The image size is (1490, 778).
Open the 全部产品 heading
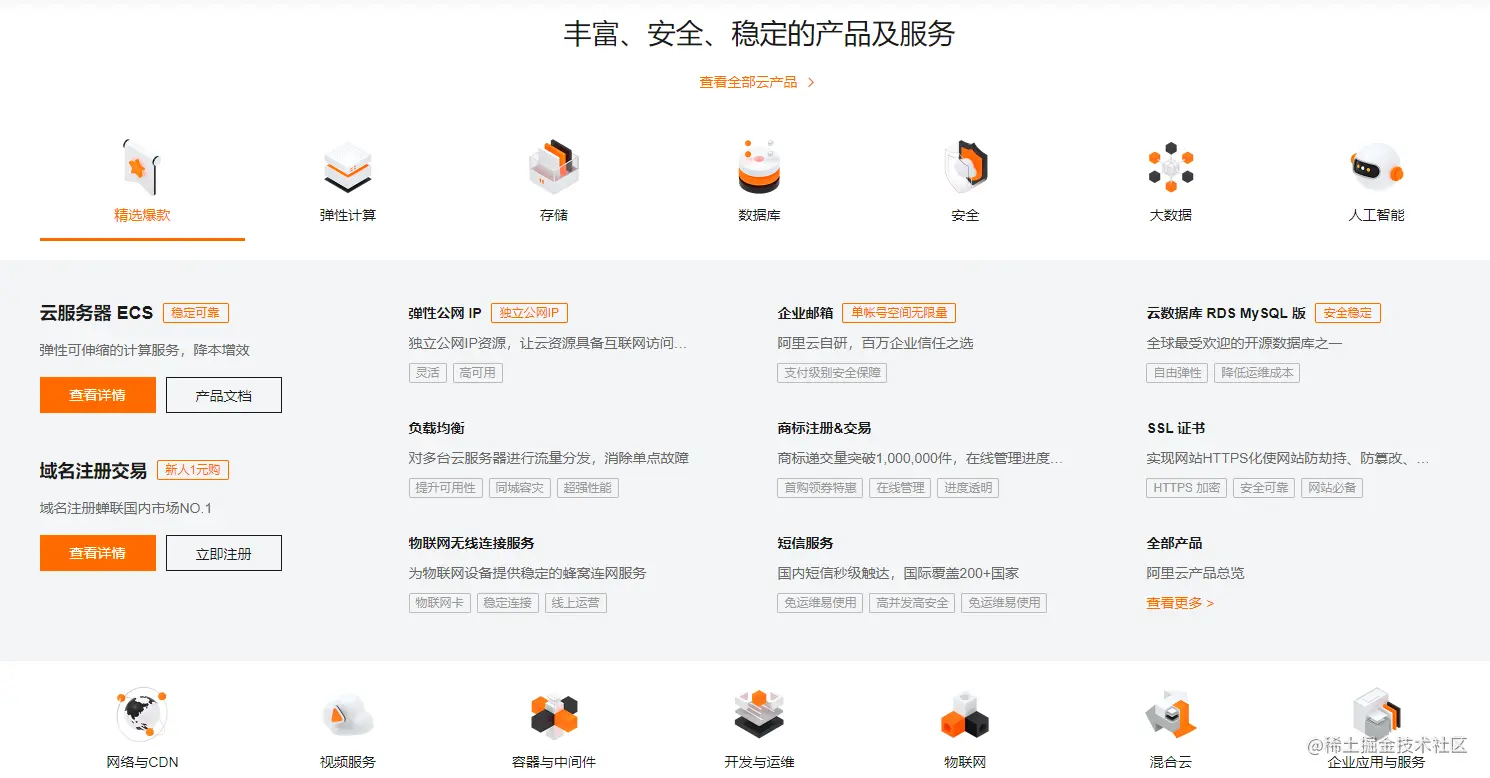pyautogui.click(x=1174, y=543)
